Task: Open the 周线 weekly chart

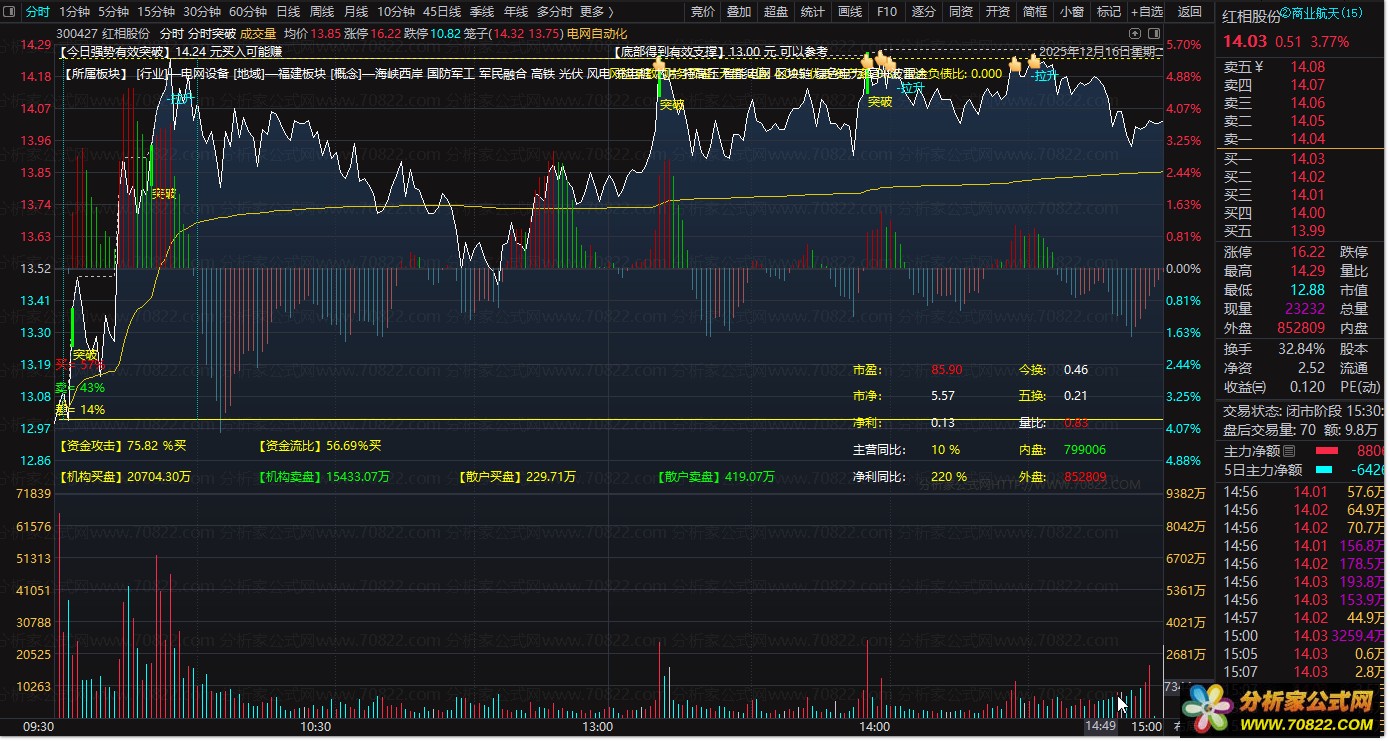Action: coord(322,12)
